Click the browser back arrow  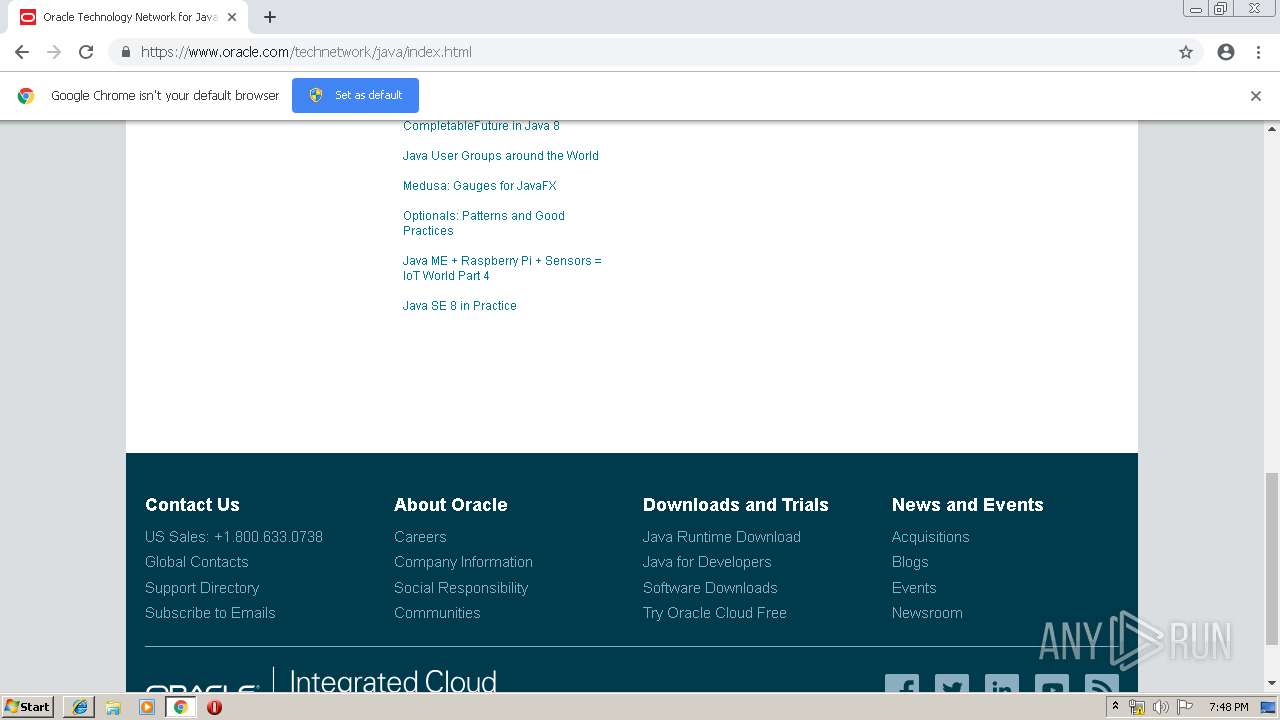tap(22, 52)
